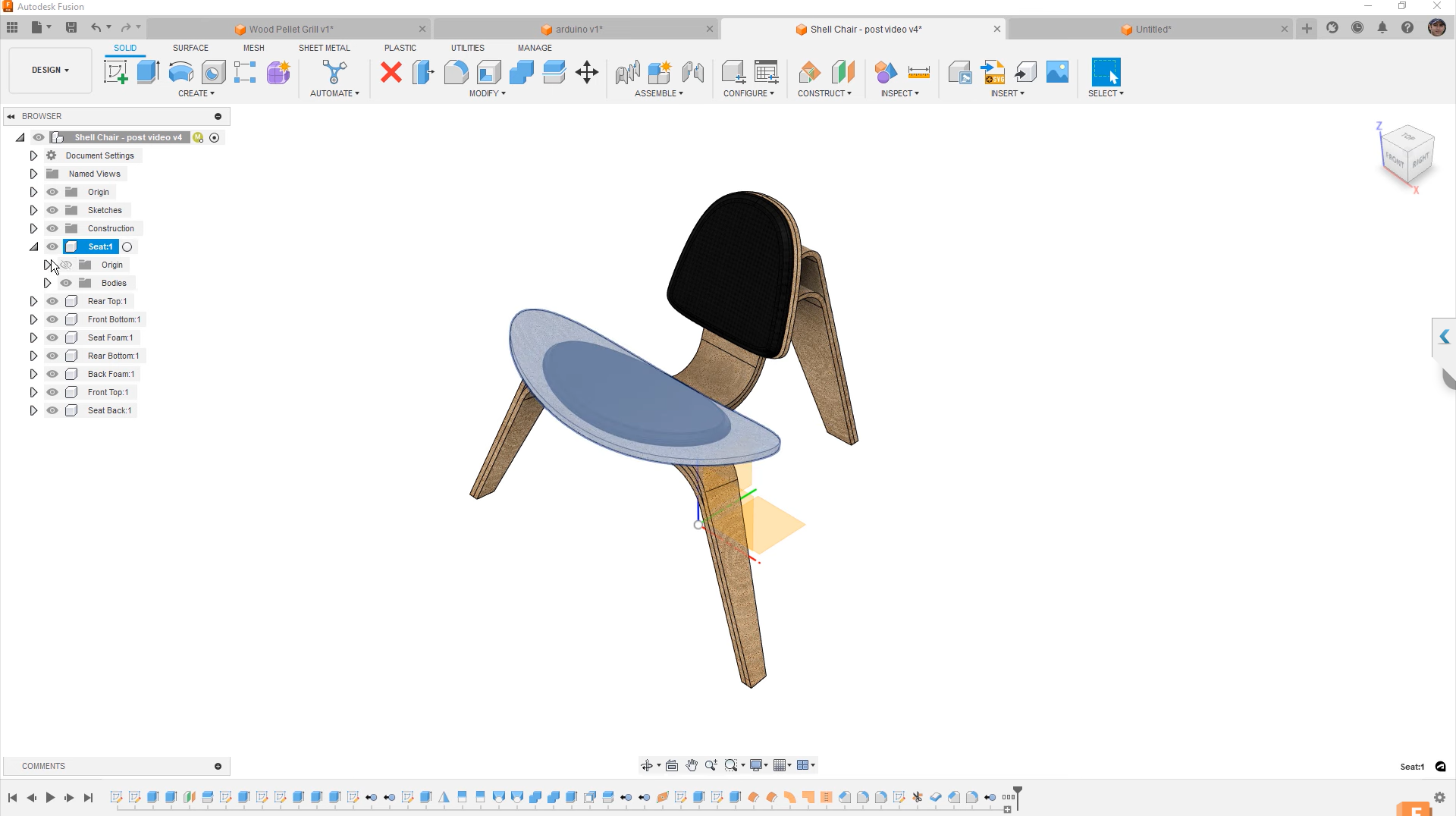Jump to timeline beginning
The height and width of the screenshot is (816, 1456).
12,797
